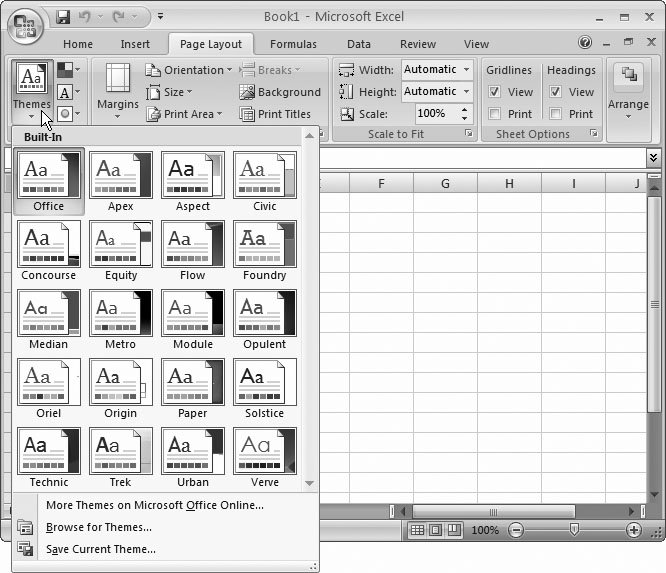Uncheck the Gridlines View checkbox

[x=495, y=92]
